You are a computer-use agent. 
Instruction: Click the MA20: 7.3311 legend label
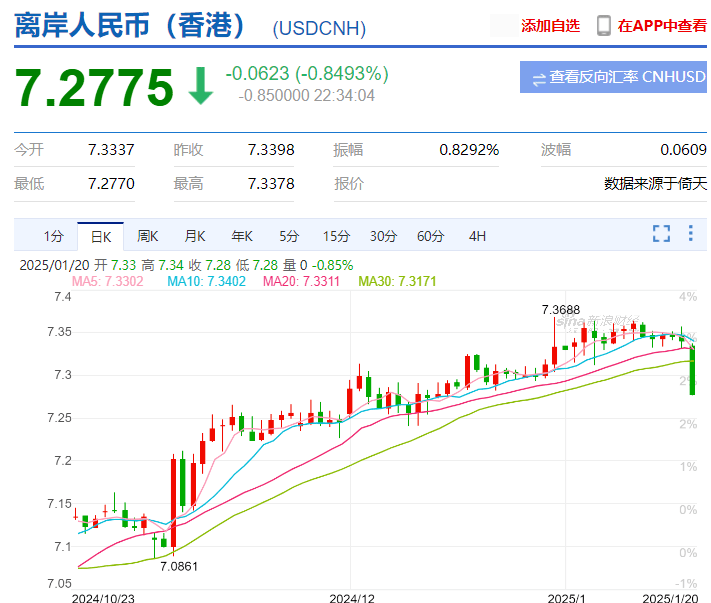tap(301, 282)
